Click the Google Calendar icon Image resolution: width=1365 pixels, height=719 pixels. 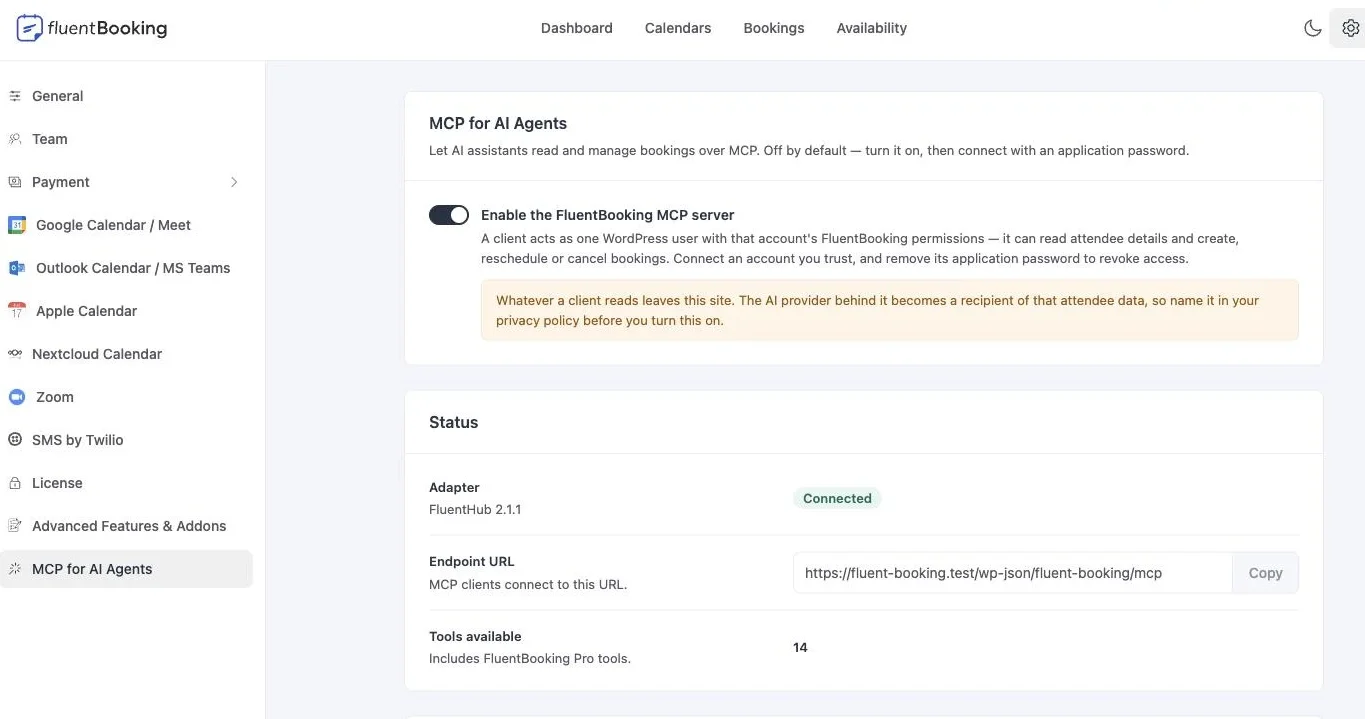coord(17,225)
